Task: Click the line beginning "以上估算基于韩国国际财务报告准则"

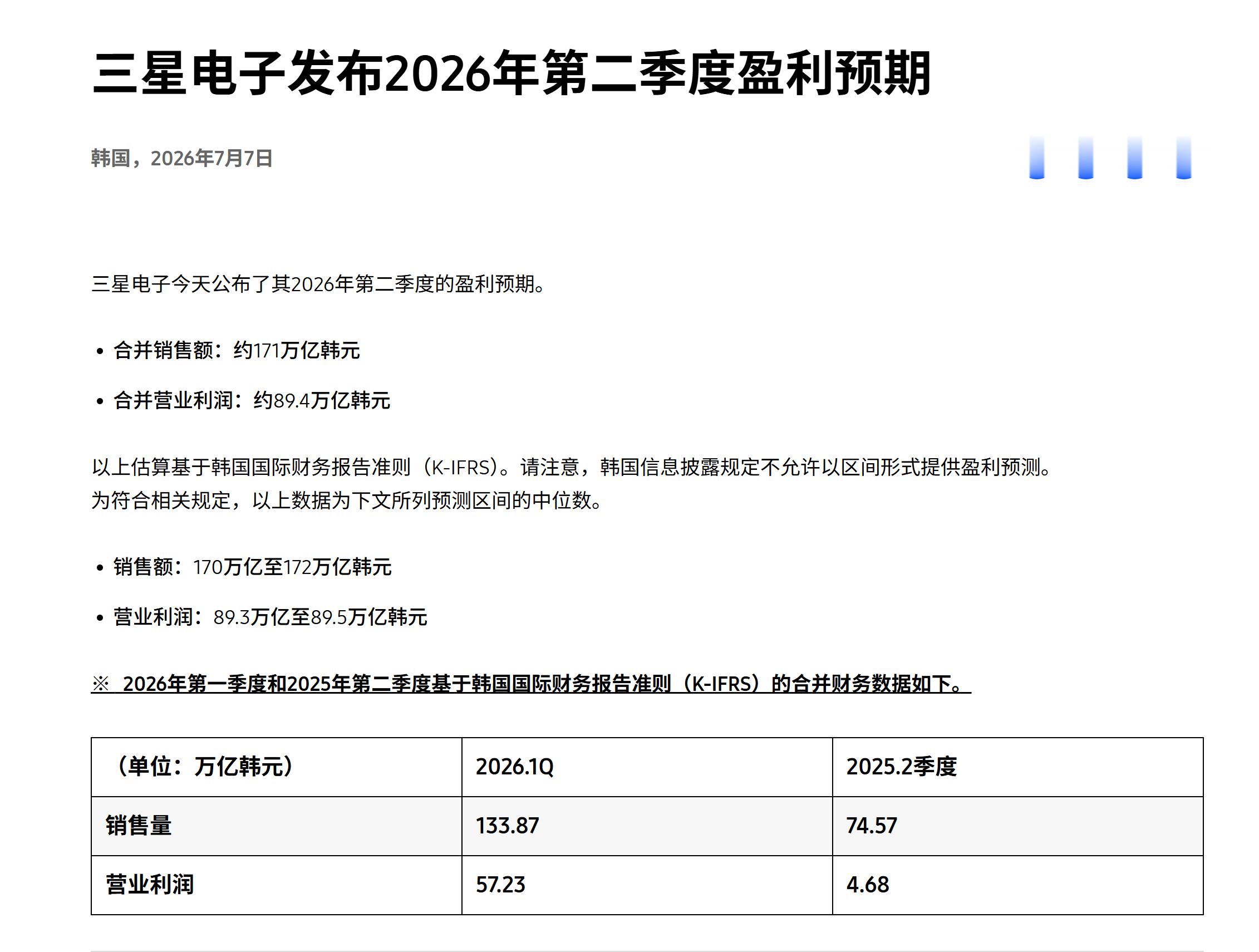Action: point(572,467)
